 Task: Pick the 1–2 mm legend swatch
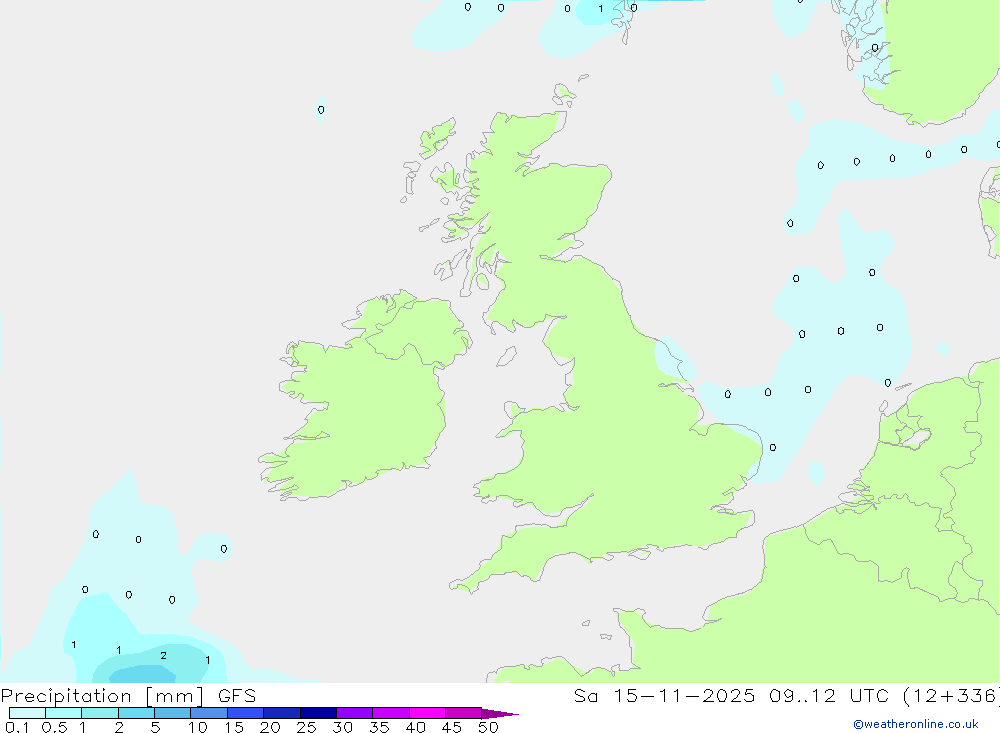100,713
